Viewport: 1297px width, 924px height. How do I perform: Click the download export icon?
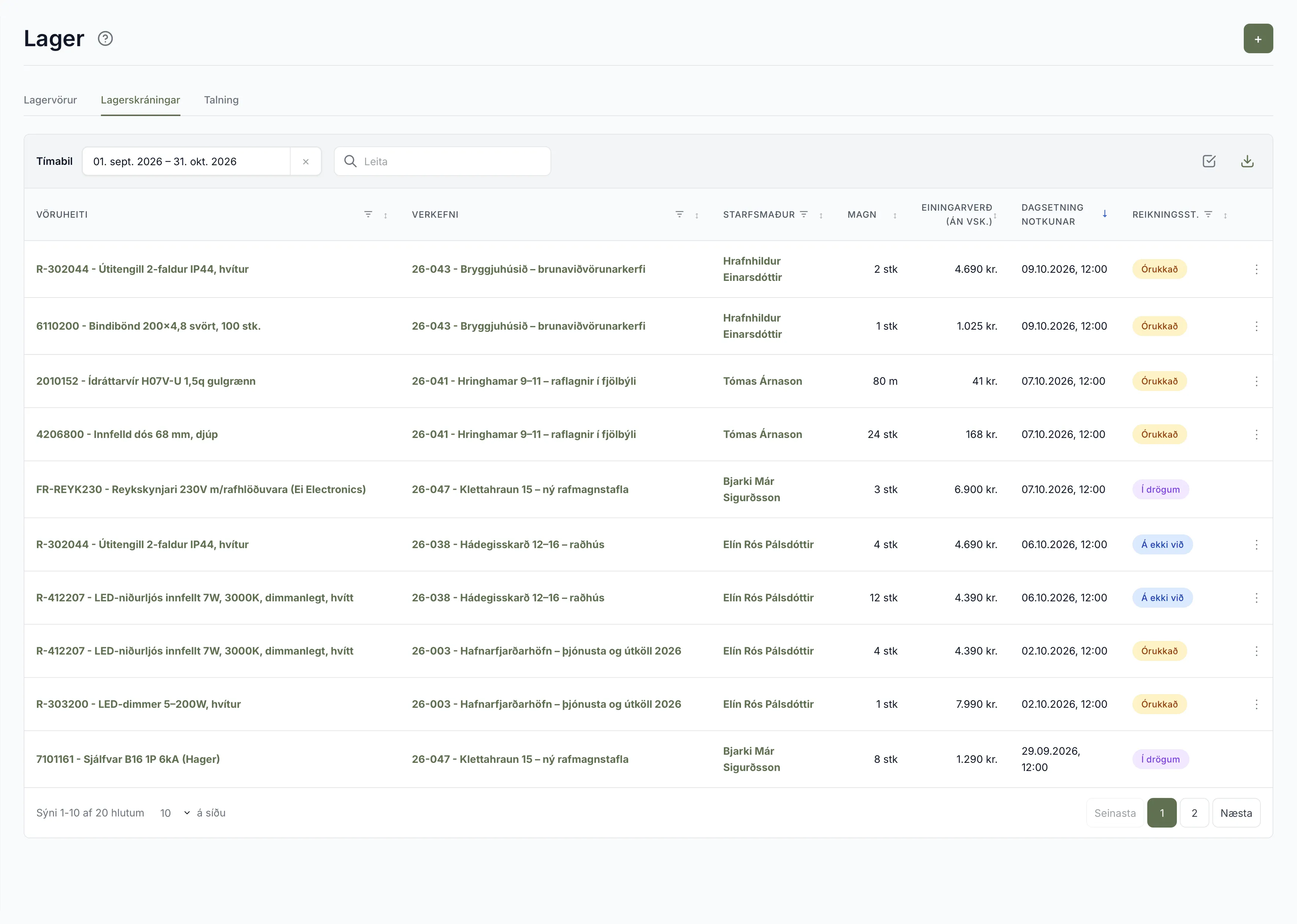click(1247, 162)
